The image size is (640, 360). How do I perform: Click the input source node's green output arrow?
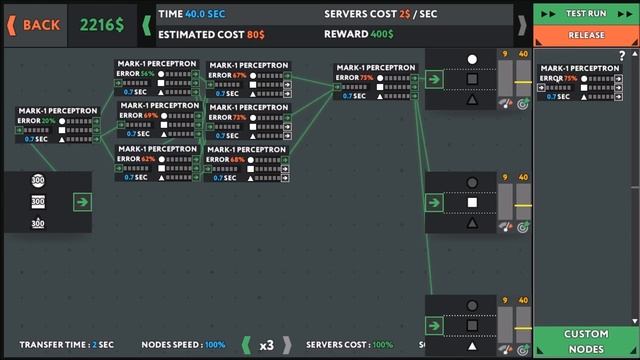(82, 202)
